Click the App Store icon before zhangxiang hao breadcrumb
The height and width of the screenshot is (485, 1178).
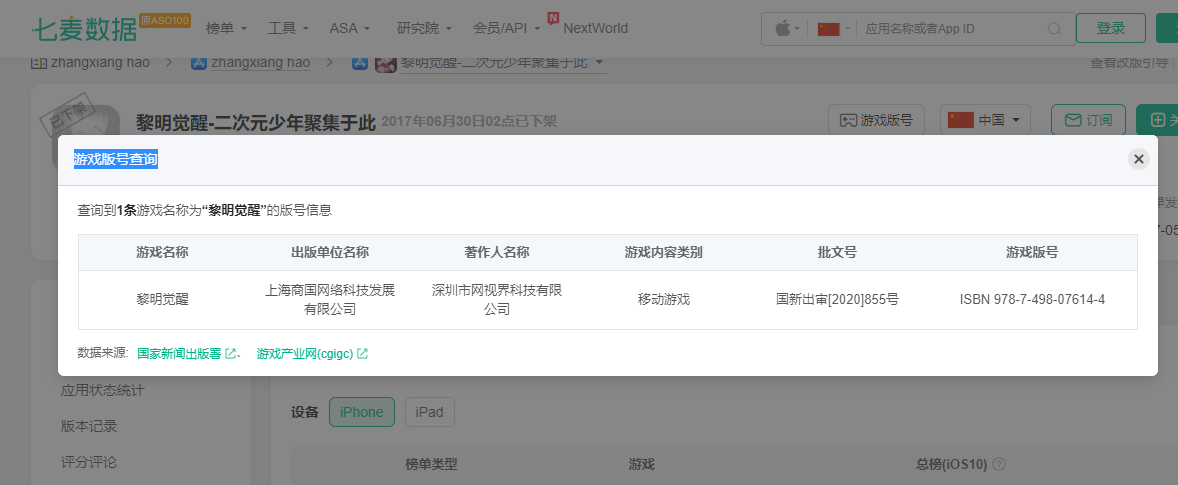198,63
